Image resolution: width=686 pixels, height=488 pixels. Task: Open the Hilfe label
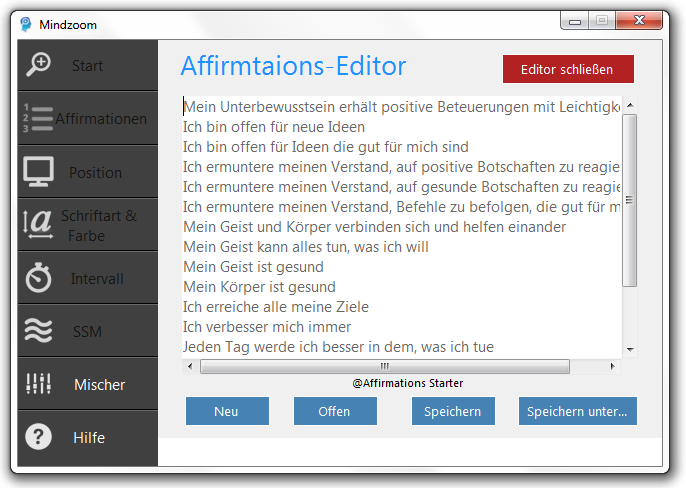89,437
